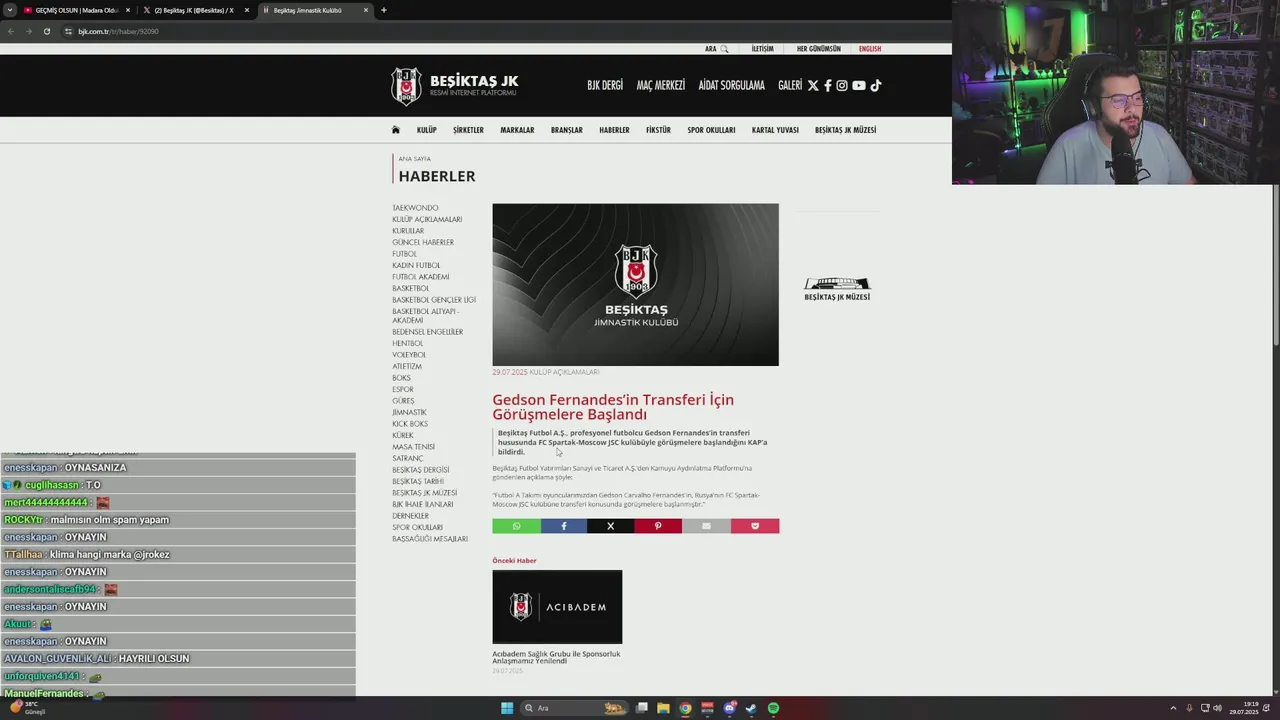Reload the page in the browser
Viewport: 1280px width, 720px height.
click(x=46, y=31)
